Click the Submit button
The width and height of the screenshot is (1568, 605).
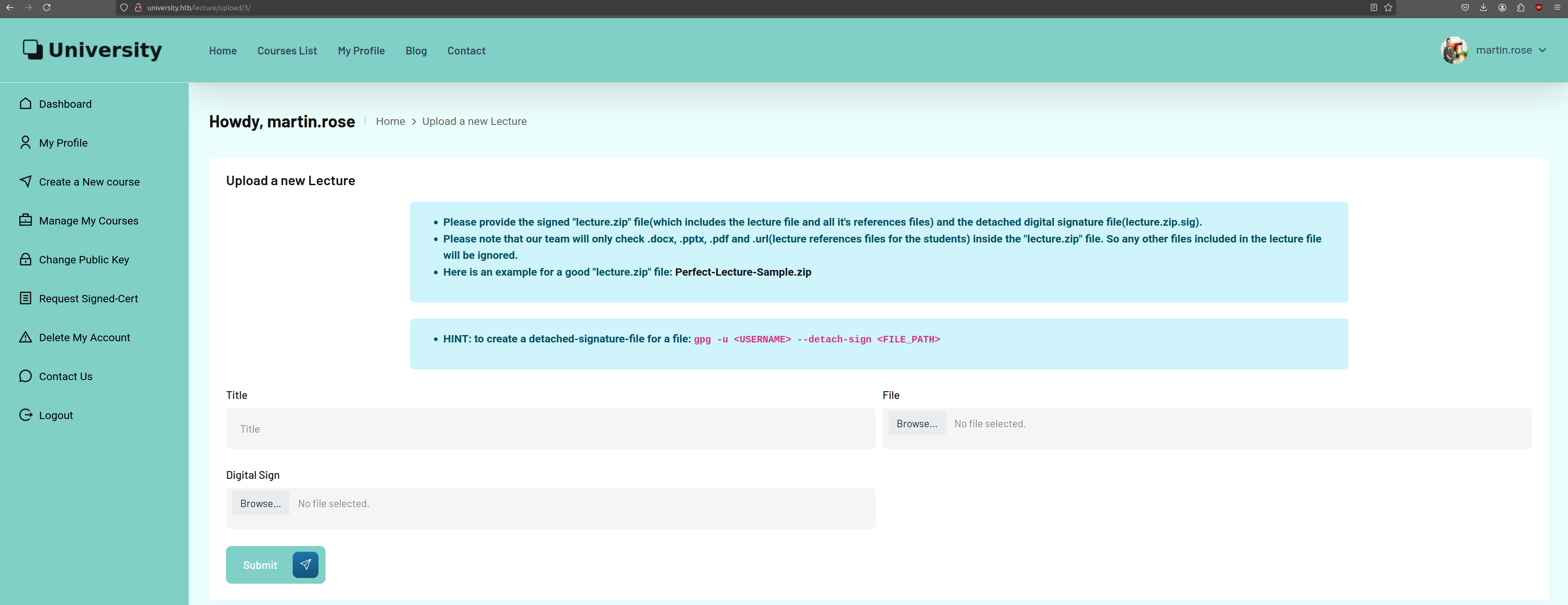point(275,565)
